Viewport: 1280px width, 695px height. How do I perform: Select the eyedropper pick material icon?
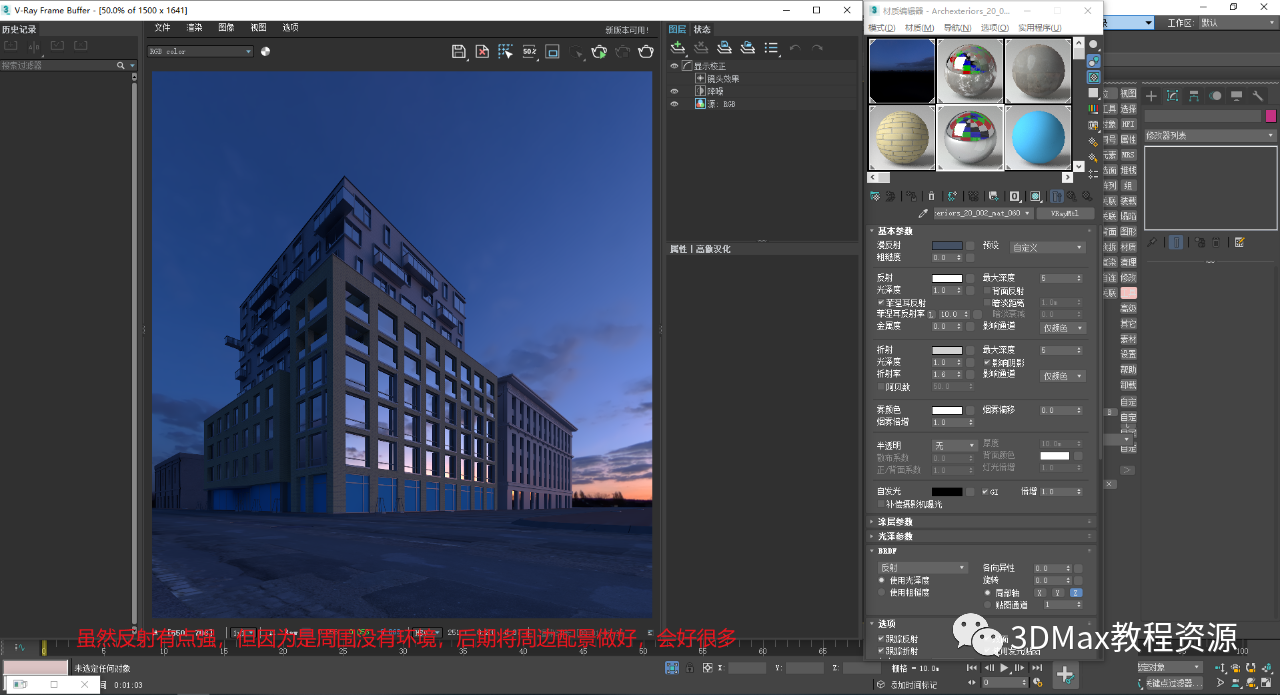pyautogui.click(x=923, y=212)
